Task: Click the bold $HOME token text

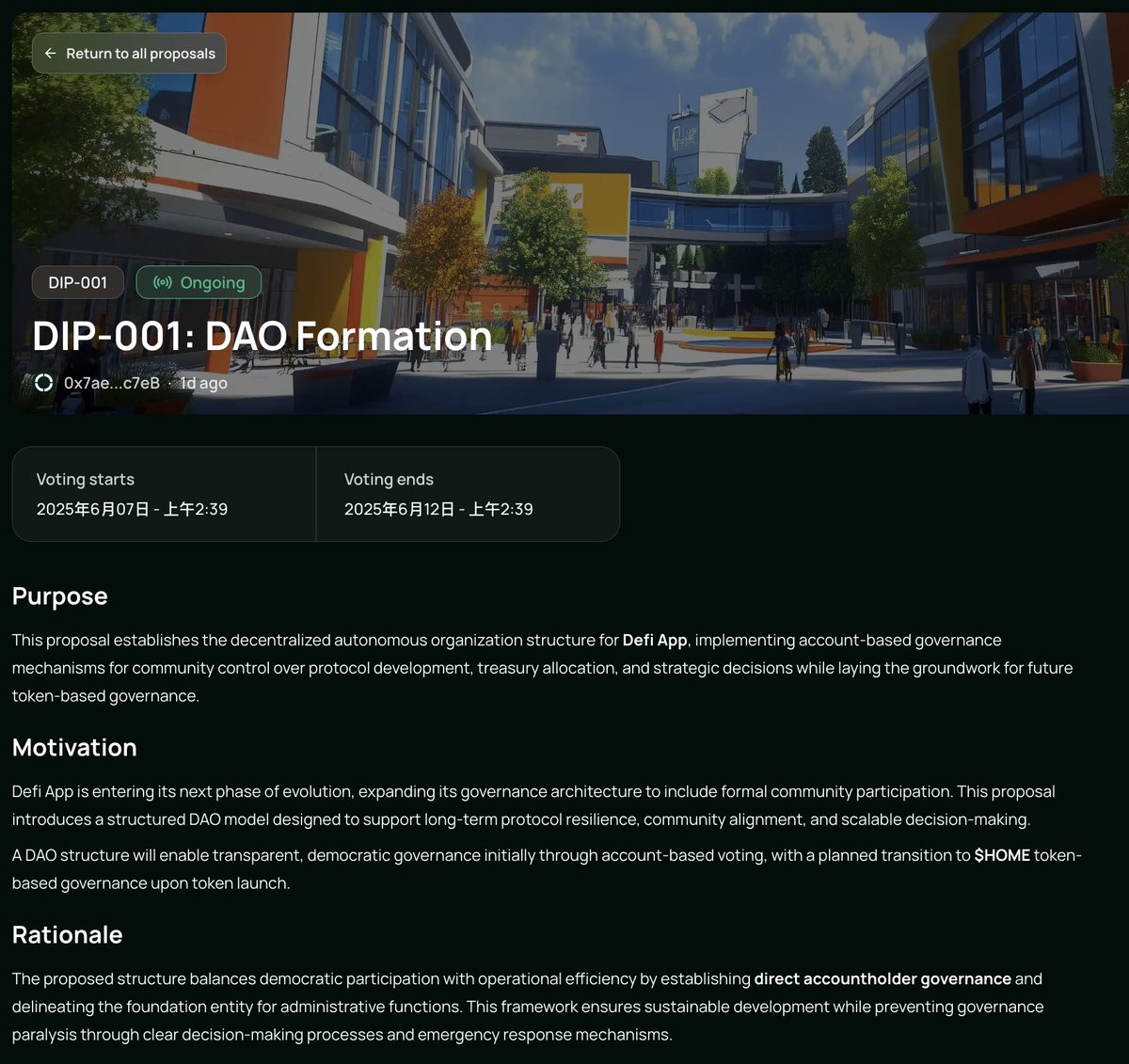Action: 1002,855
